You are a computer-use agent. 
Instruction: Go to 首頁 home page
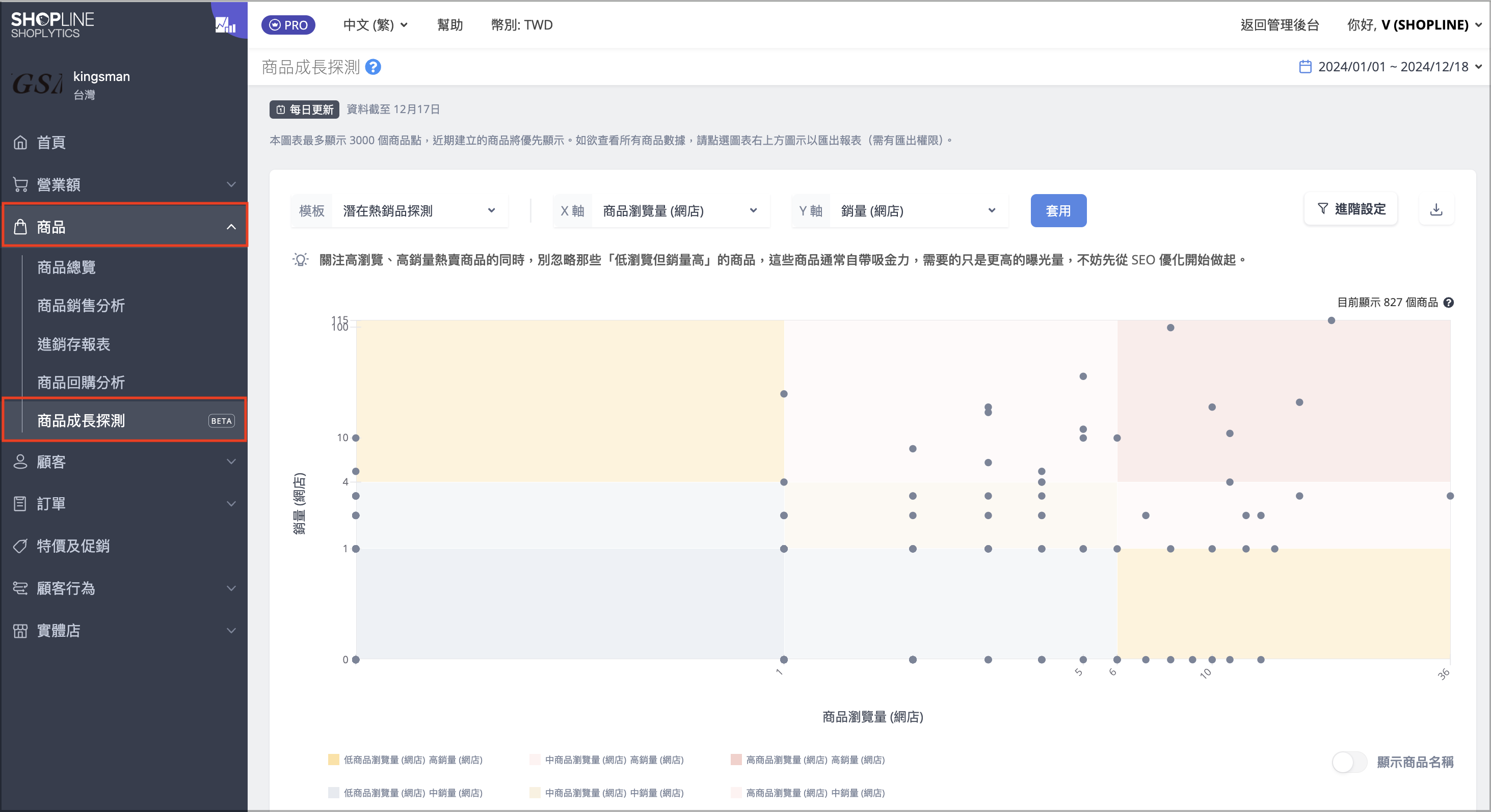(x=51, y=142)
